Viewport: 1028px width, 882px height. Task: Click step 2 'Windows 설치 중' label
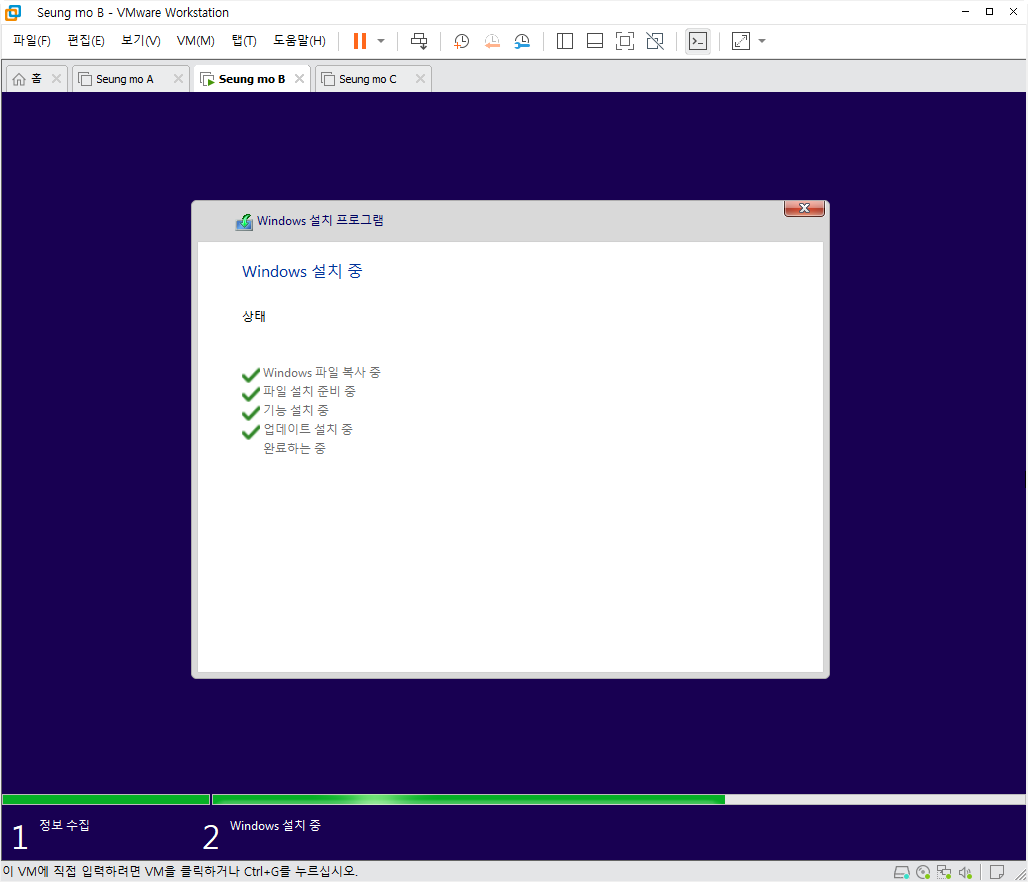pos(275,826)
